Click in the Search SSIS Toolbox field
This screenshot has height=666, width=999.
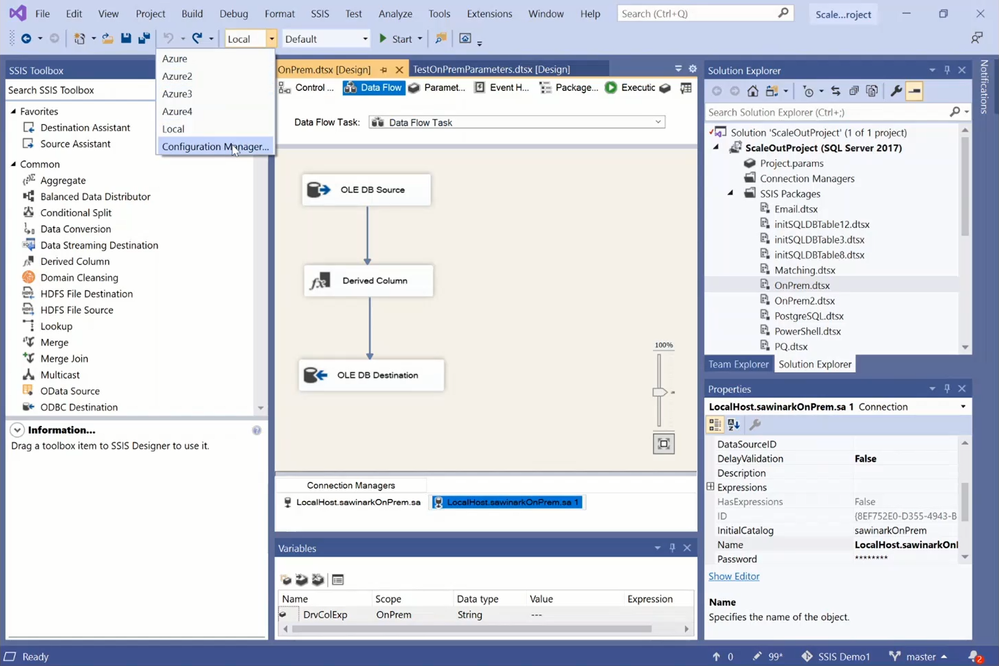pos(80,90)
